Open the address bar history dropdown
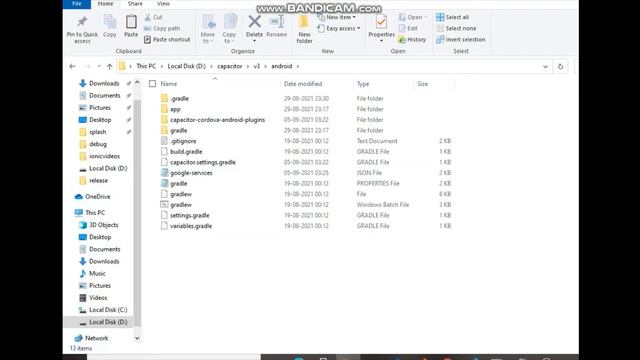Screen dimensions: 640x360 (545, 66)
